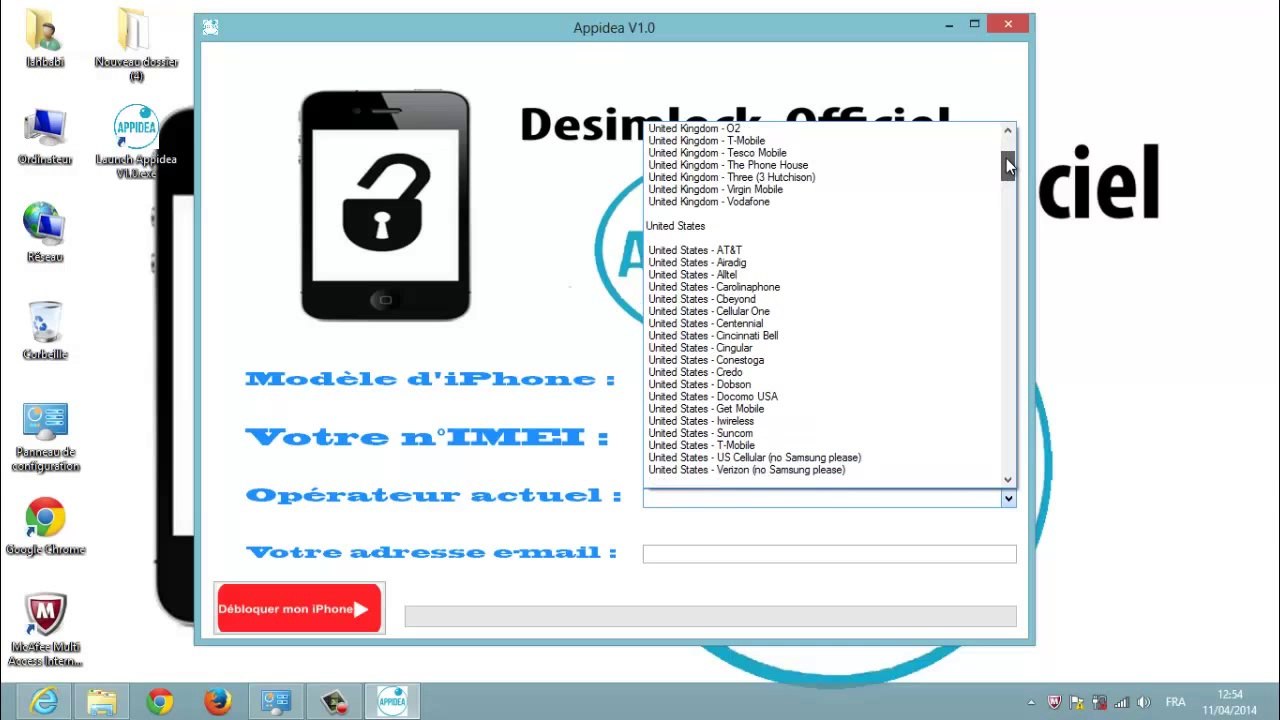The height and width of the screenshot is (720, 1280).
Task: Click the operator list scrollbar up arrow
Action: pos(1008,131)
